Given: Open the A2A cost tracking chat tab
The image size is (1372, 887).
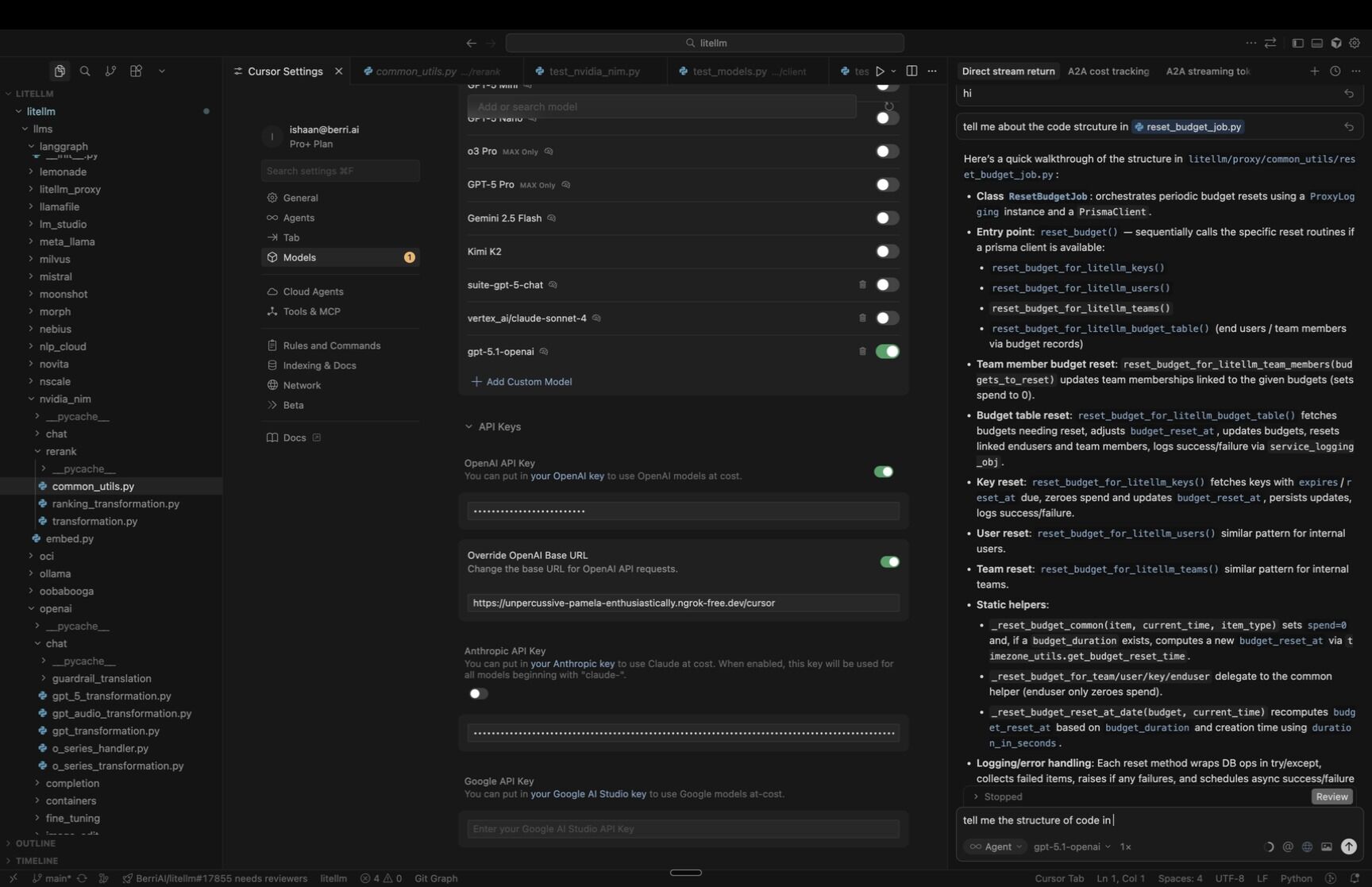Looking at the screenshot, I should pos(1108,71).
